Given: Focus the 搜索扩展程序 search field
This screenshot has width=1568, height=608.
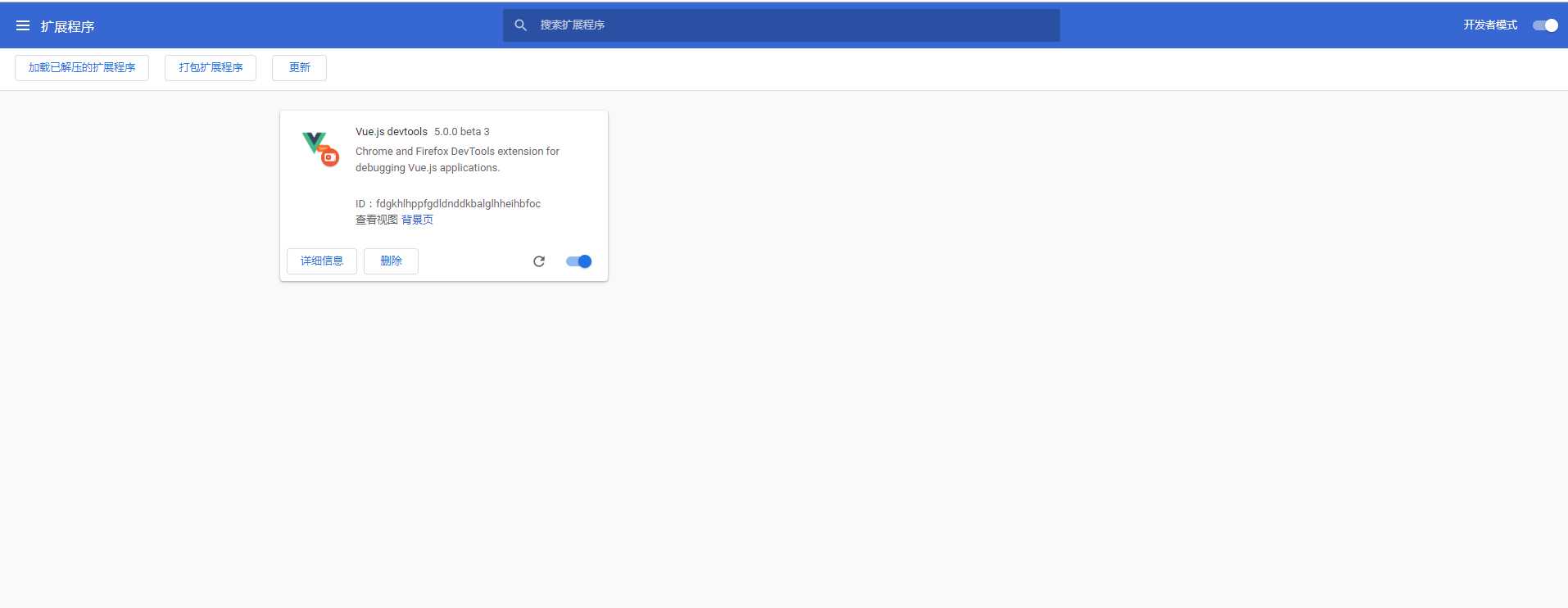Looking at the screenshot, I should click(x=782, y=25).
